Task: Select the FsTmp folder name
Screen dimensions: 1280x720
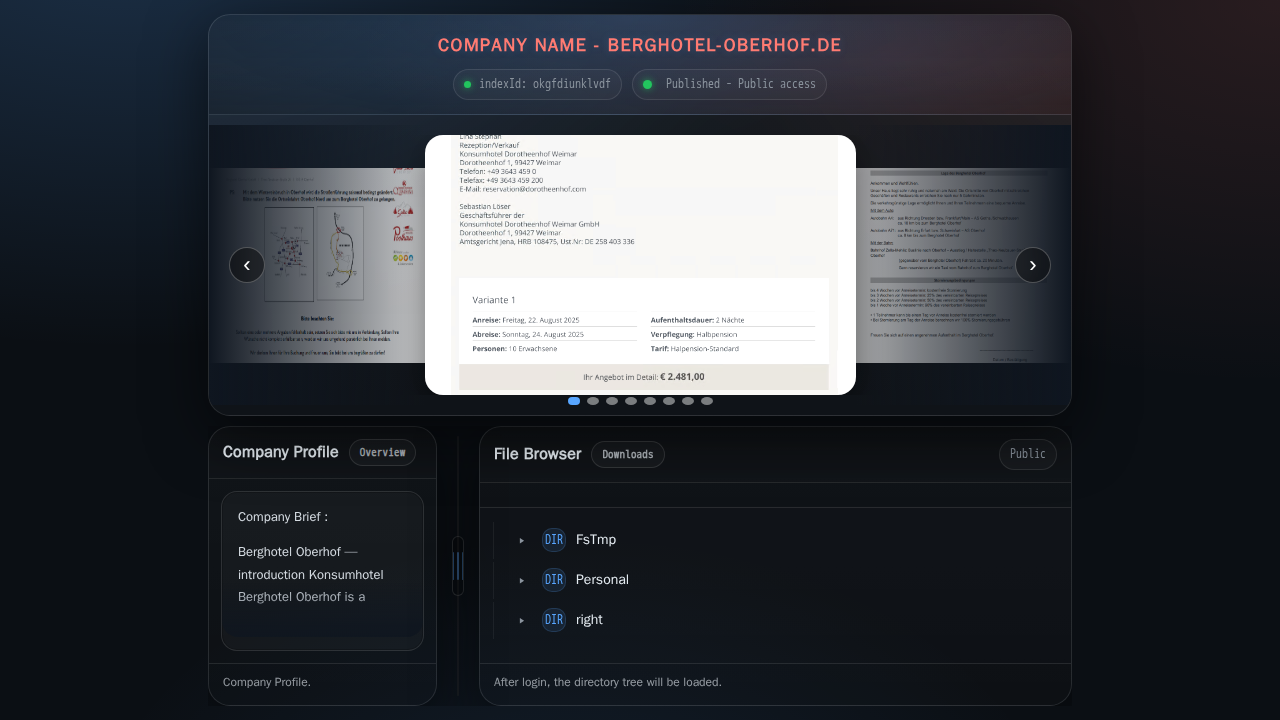Action: [x=596, y=540]
